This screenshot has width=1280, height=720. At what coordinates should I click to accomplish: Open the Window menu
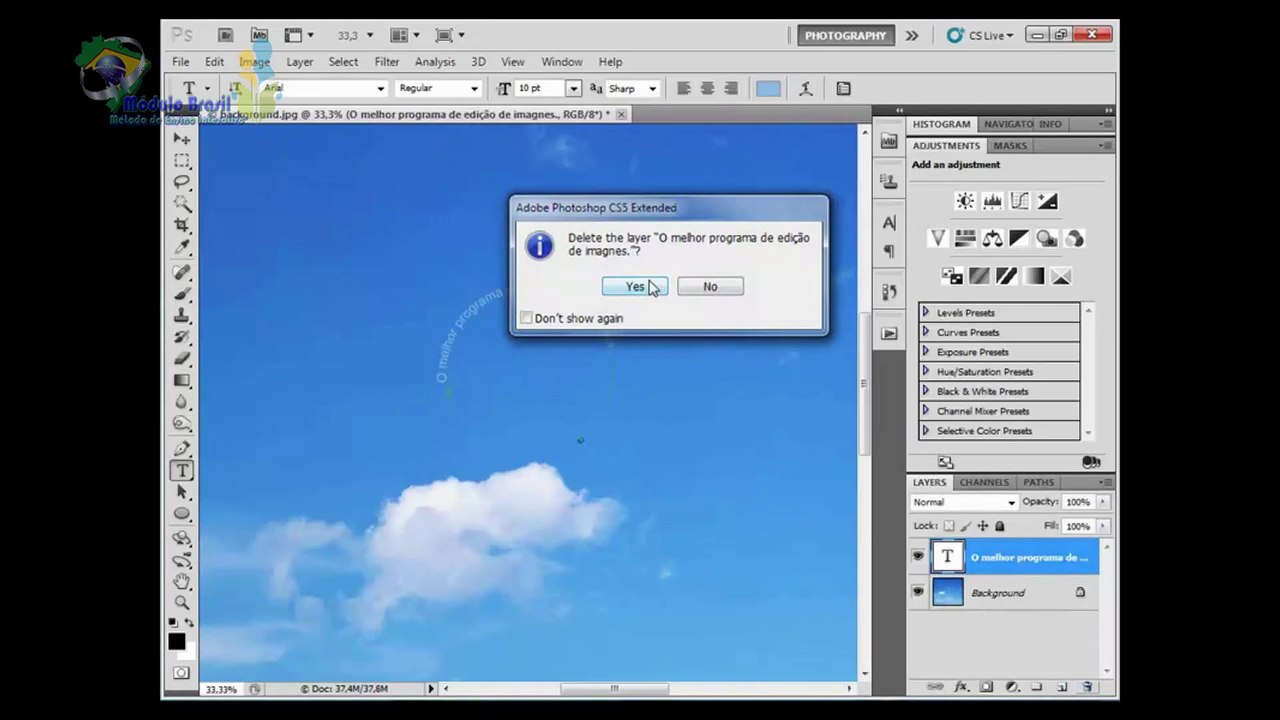(x=562, y=62)
